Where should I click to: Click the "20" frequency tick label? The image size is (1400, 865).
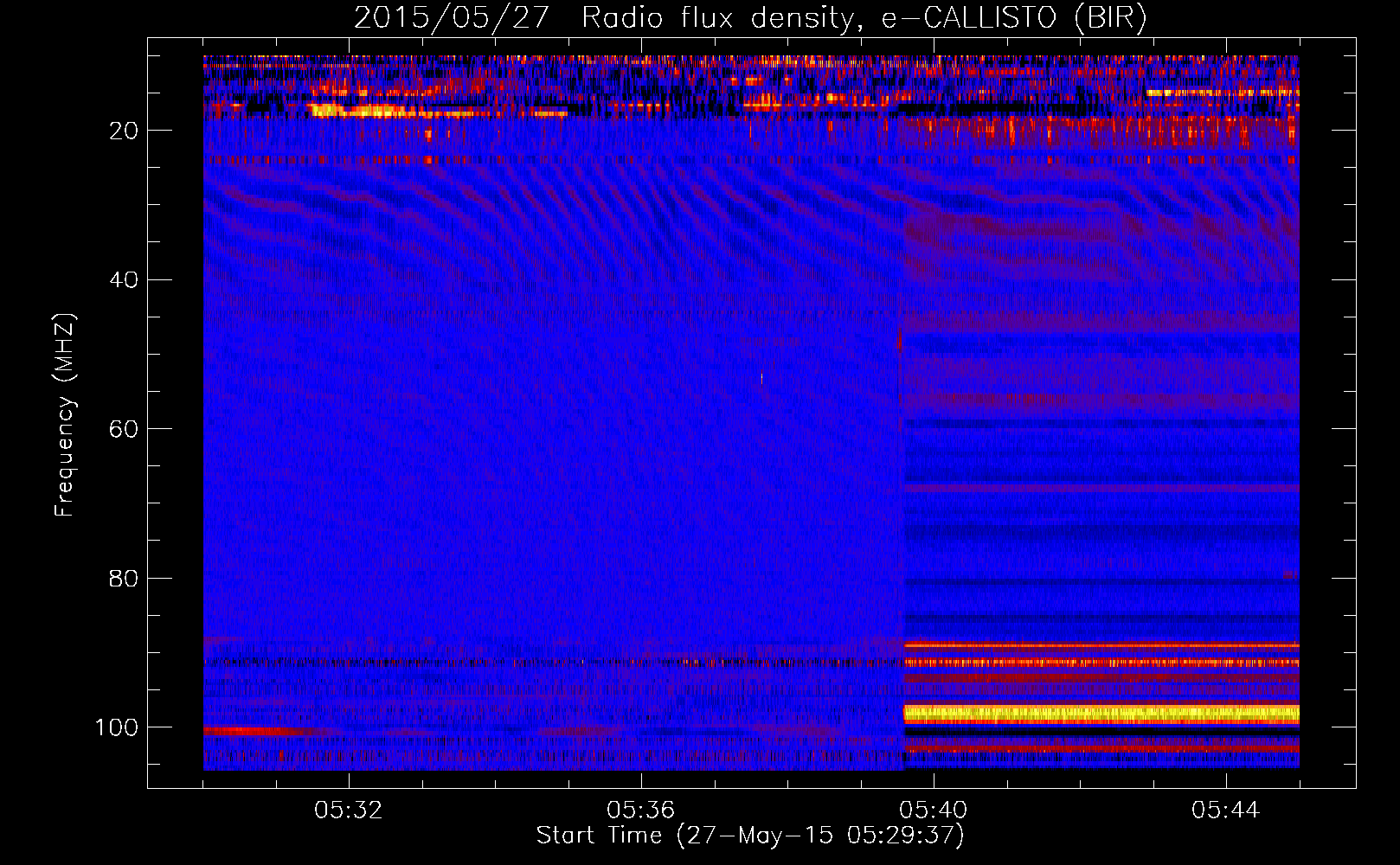tap(124, 131)
